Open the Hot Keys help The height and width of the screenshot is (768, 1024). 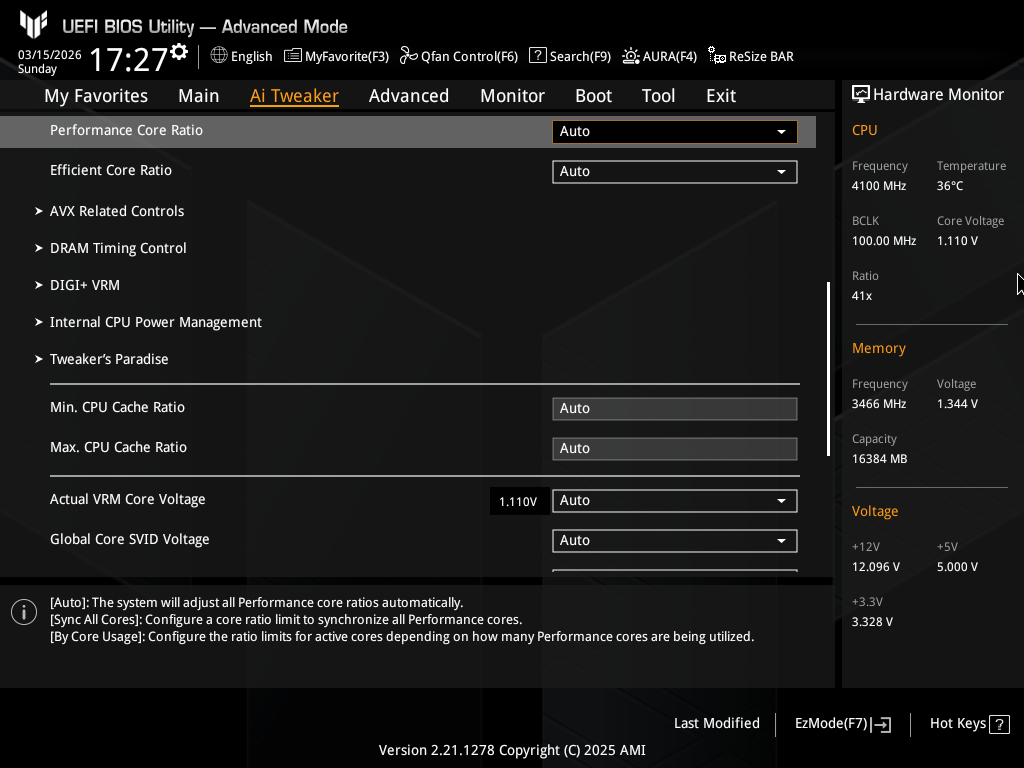(970, 724)
